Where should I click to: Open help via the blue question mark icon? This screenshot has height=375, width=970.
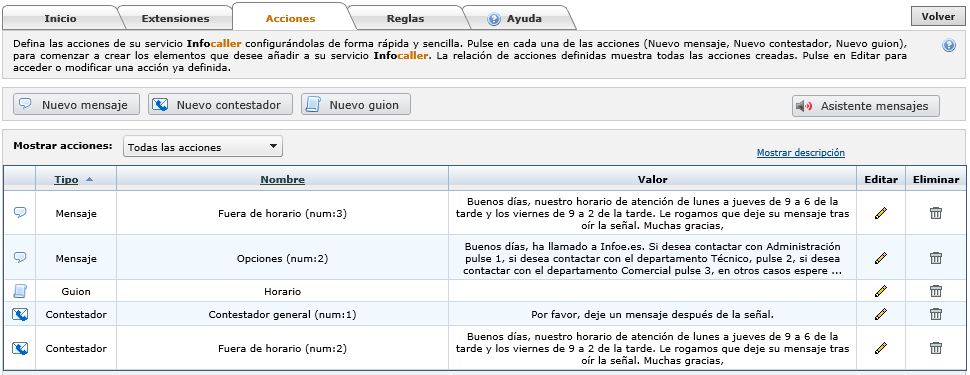click(x=949, y=45)
